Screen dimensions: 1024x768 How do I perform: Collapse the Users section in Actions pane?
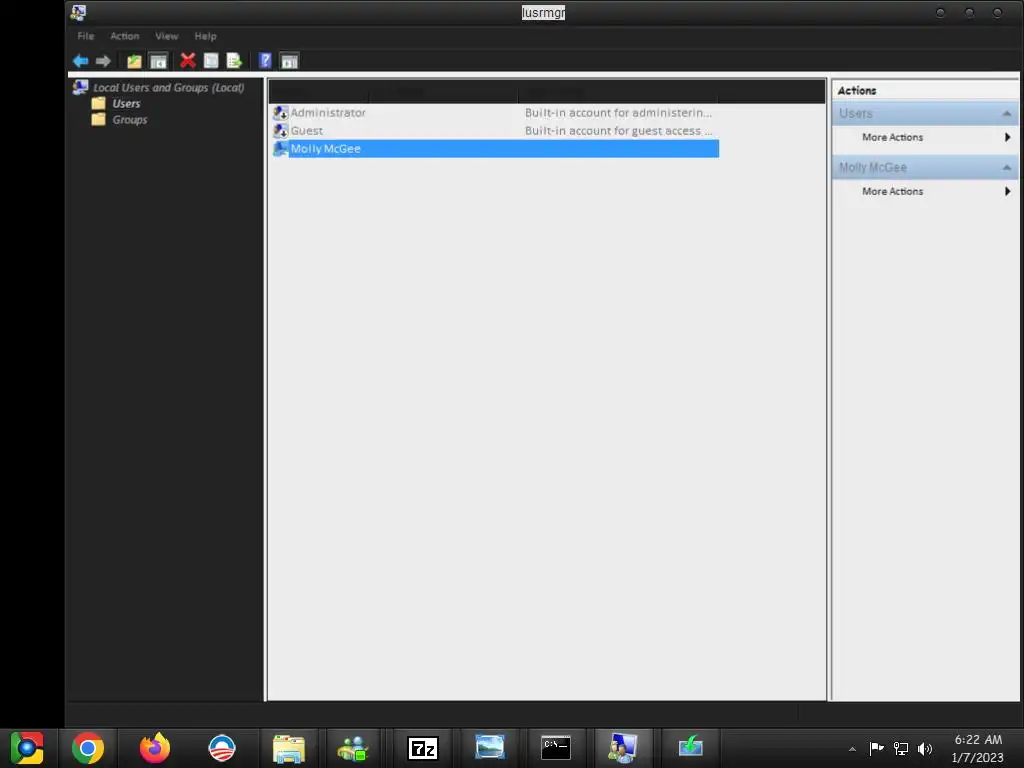click(x=1006, y=114)
